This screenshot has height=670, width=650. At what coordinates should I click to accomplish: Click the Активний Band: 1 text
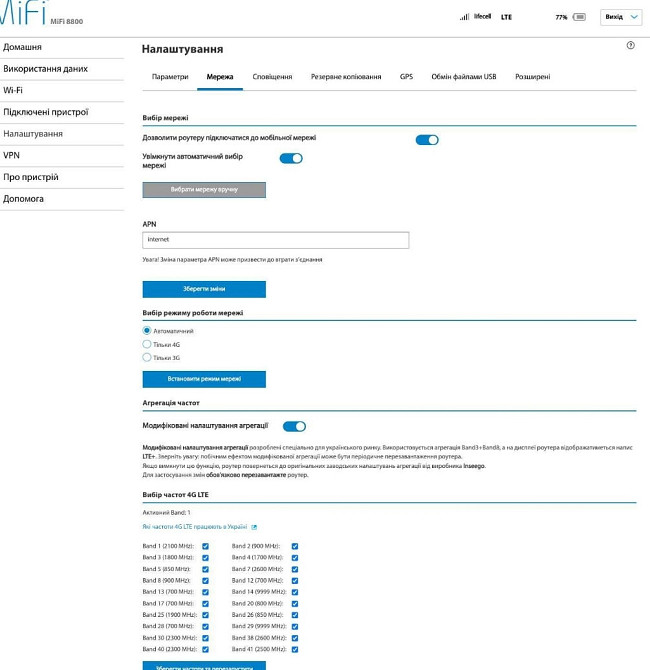point(166,512)
